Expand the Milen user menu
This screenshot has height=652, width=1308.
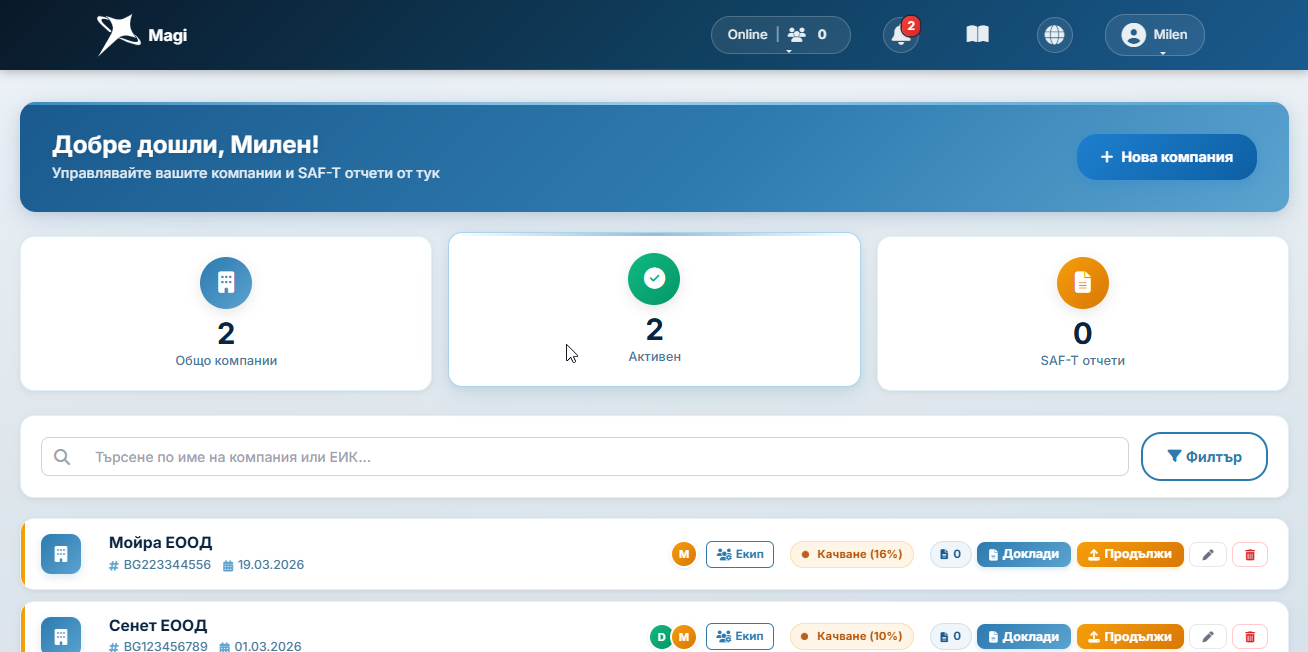point(1154,35)
